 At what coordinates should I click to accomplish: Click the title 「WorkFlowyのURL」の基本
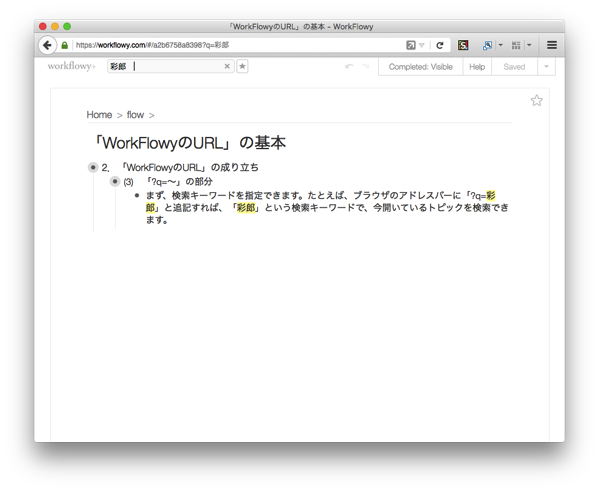point(189,143)
